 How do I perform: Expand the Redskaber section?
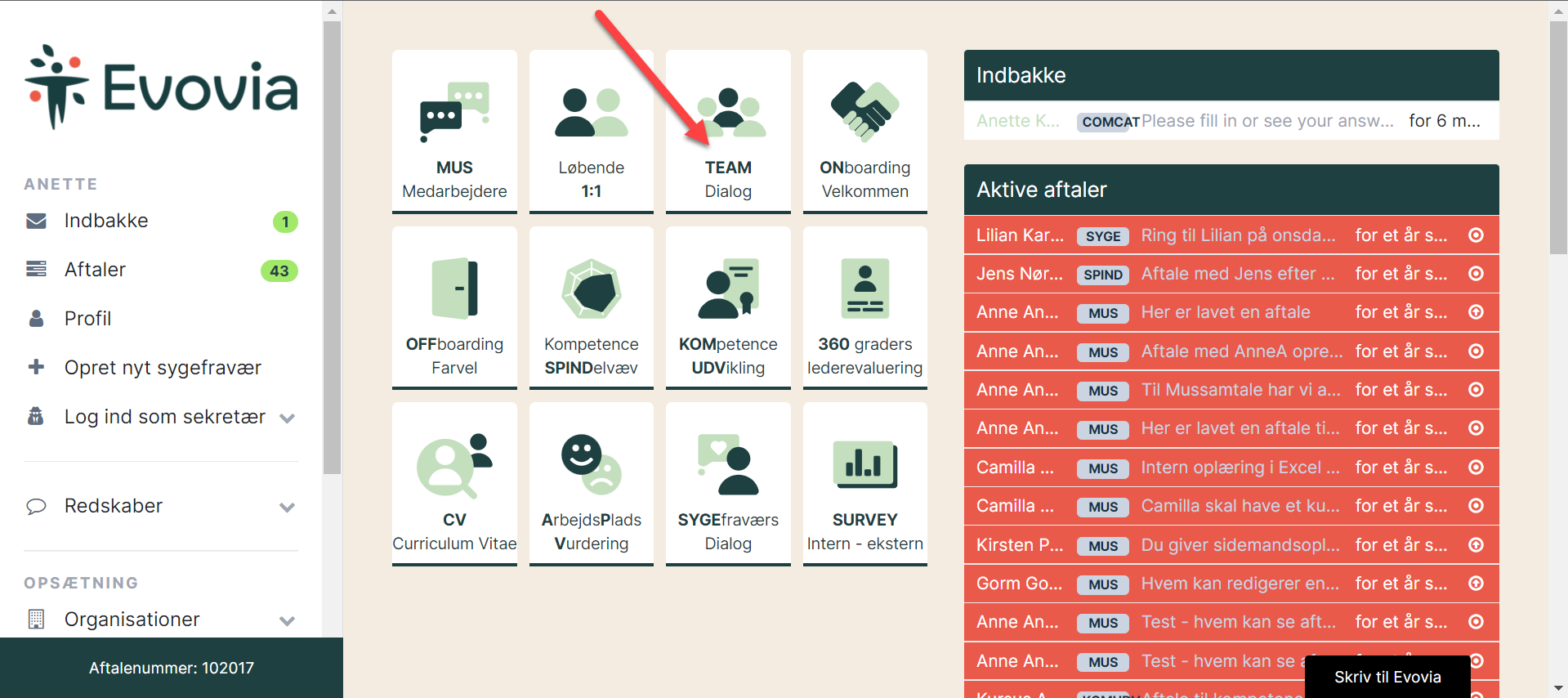(287, 507)
